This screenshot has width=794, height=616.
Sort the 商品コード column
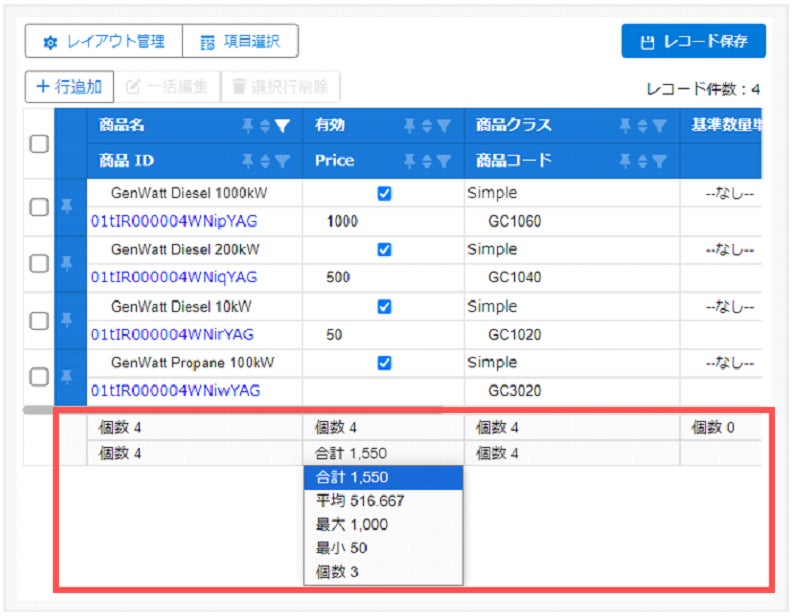643,161
